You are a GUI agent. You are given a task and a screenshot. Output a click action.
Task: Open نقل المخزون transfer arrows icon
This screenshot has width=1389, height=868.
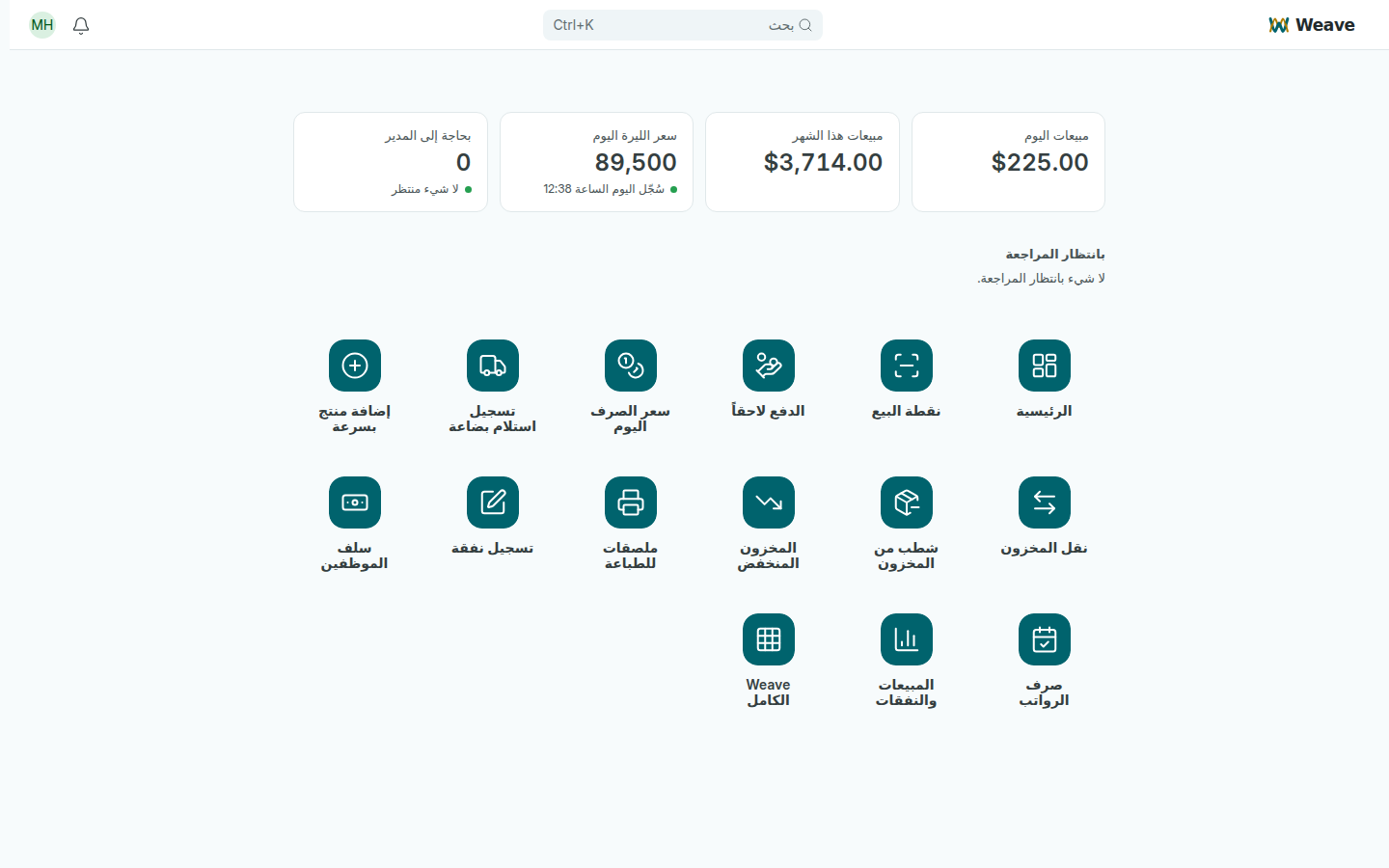[1045, 502]
